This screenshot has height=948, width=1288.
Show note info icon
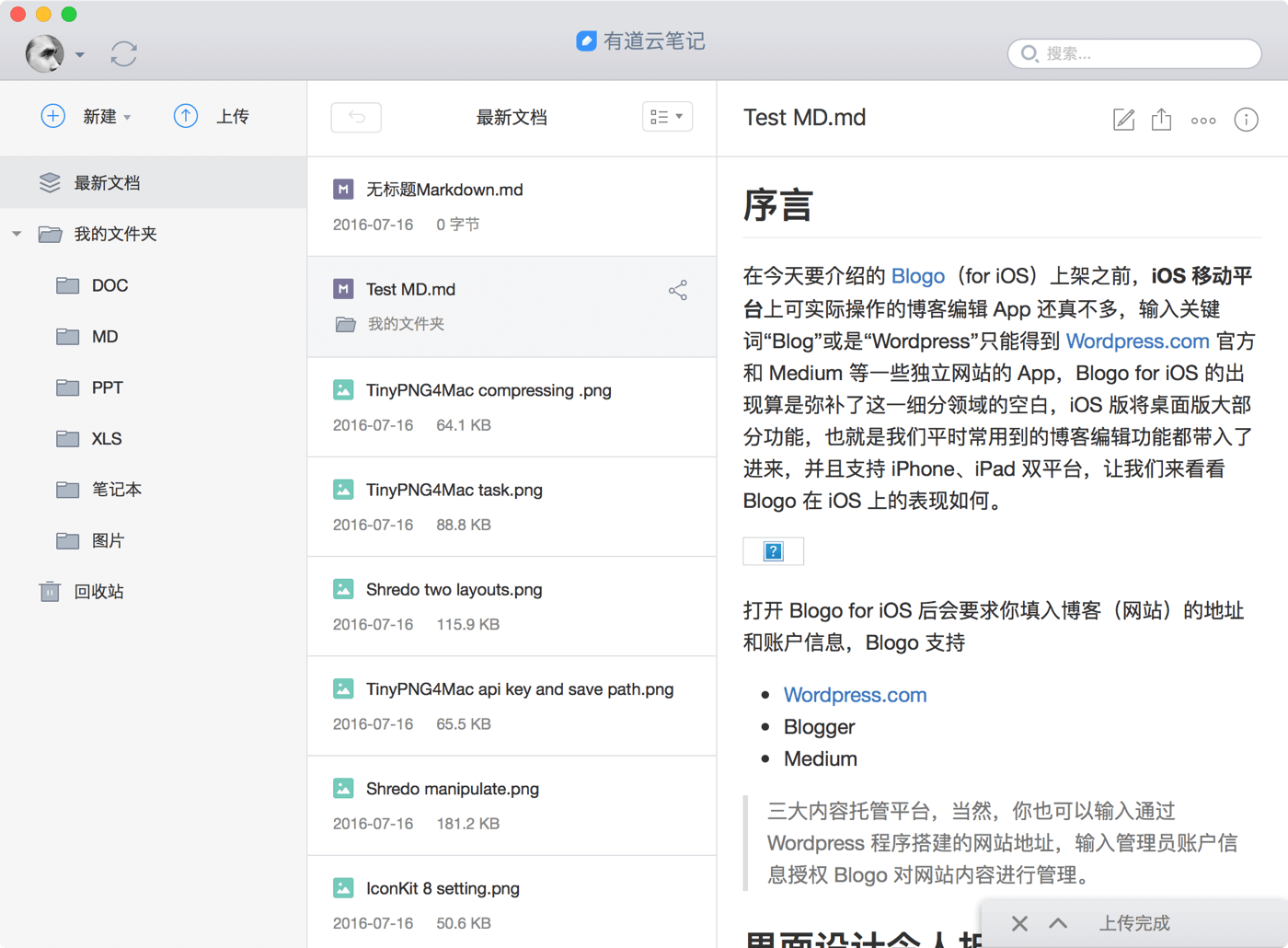click(x=1246, y=120)
